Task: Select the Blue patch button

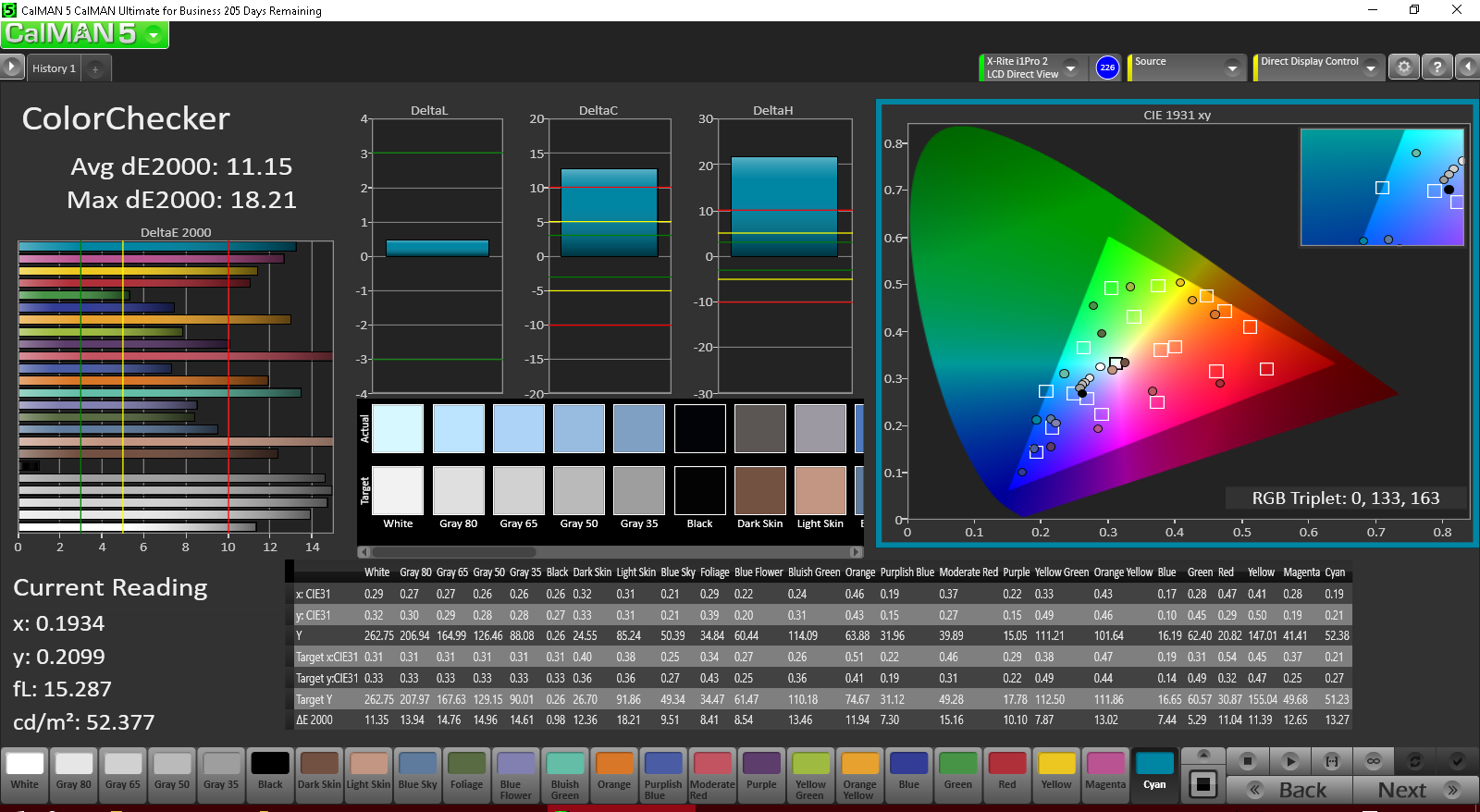Action: point(909,775)
